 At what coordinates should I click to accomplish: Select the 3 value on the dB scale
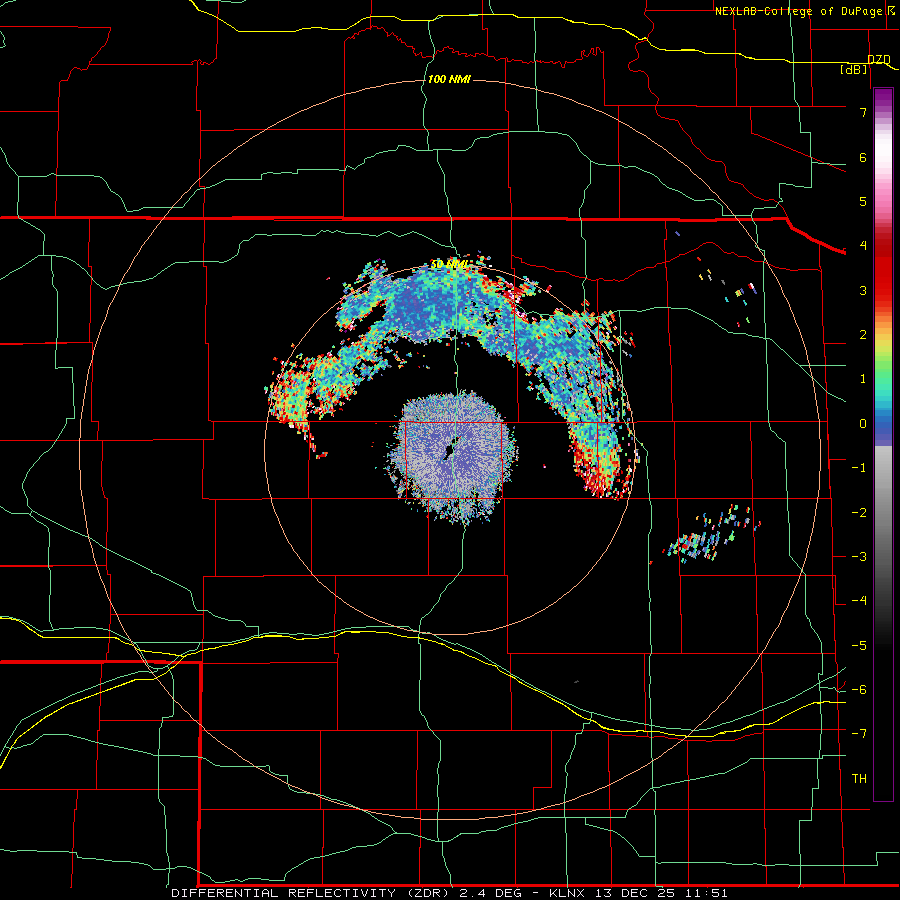863,290
